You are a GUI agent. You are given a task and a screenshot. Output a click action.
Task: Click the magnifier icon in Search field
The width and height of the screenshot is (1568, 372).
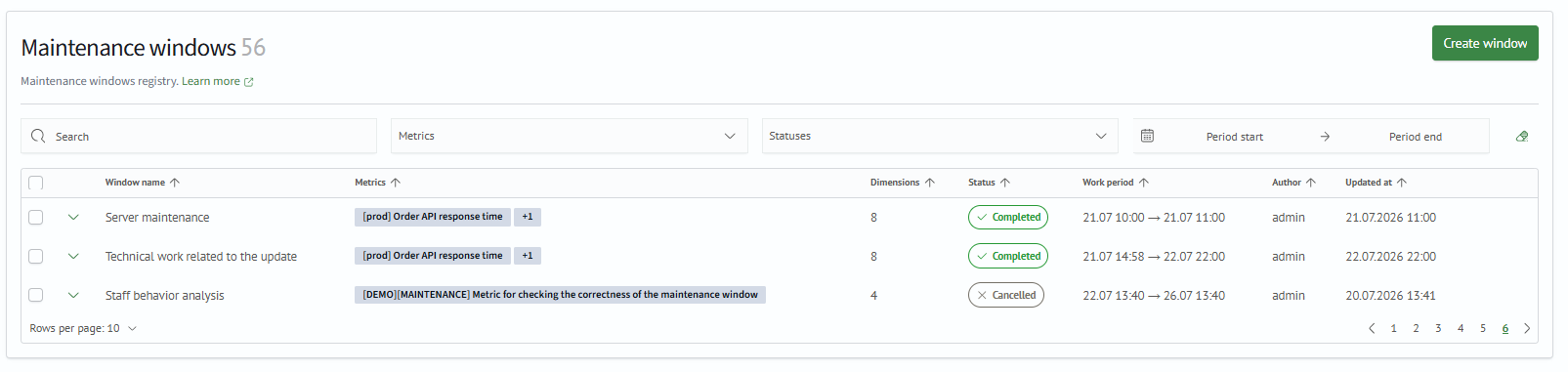[x=38, y=136]
